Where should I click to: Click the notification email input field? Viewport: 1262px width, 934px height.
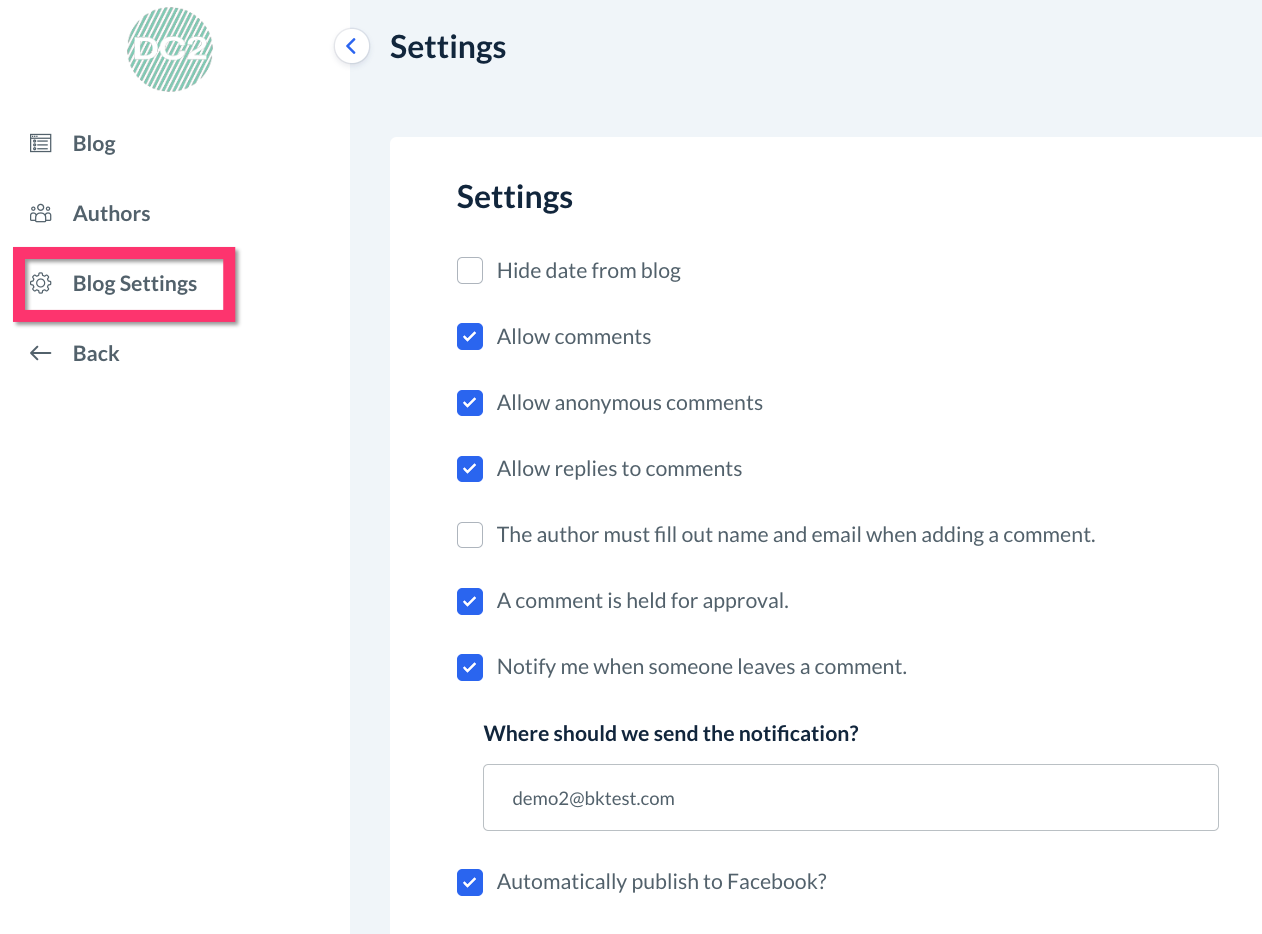850,798
